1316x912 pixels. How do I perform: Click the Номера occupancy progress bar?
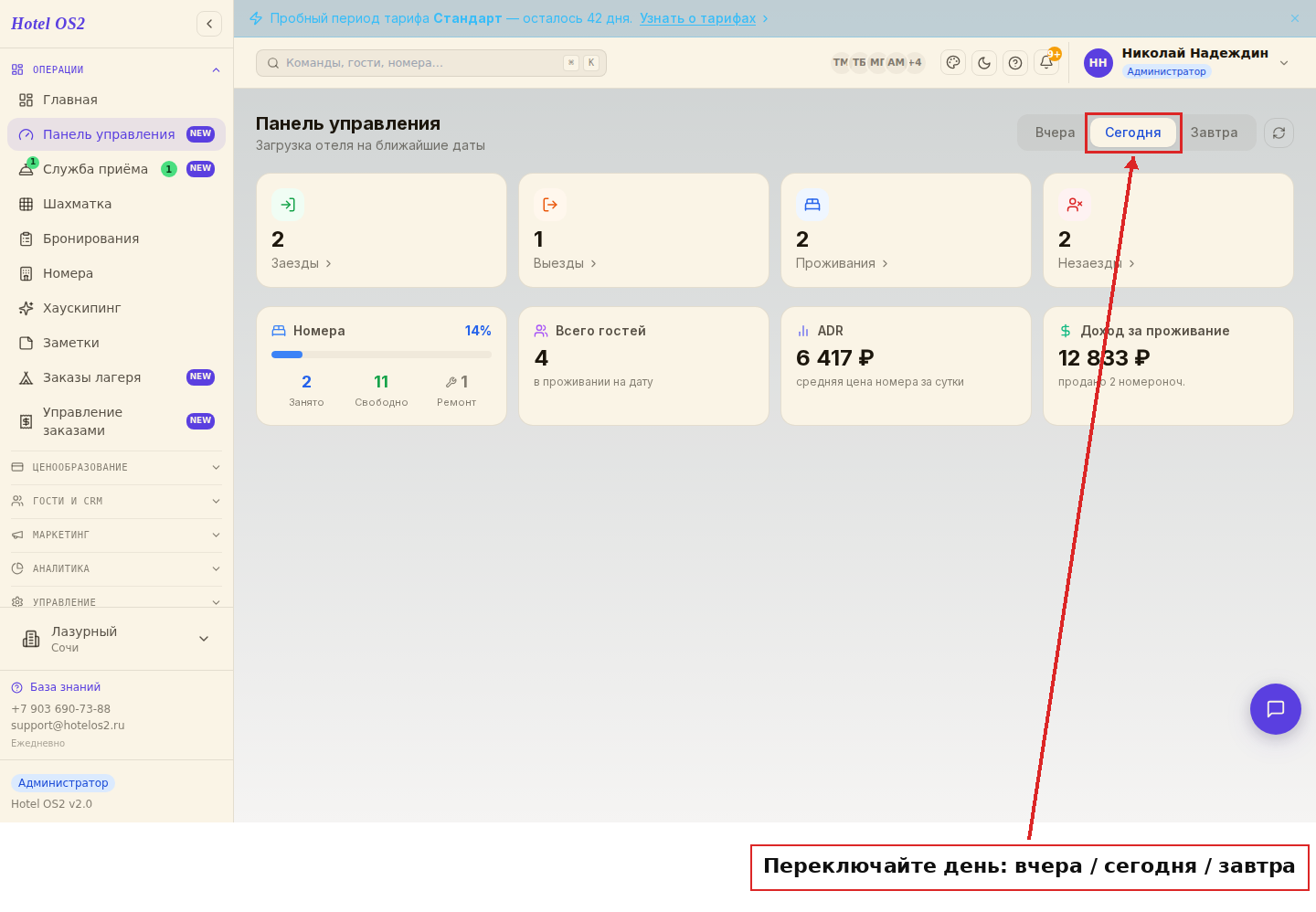click(382, 355)
